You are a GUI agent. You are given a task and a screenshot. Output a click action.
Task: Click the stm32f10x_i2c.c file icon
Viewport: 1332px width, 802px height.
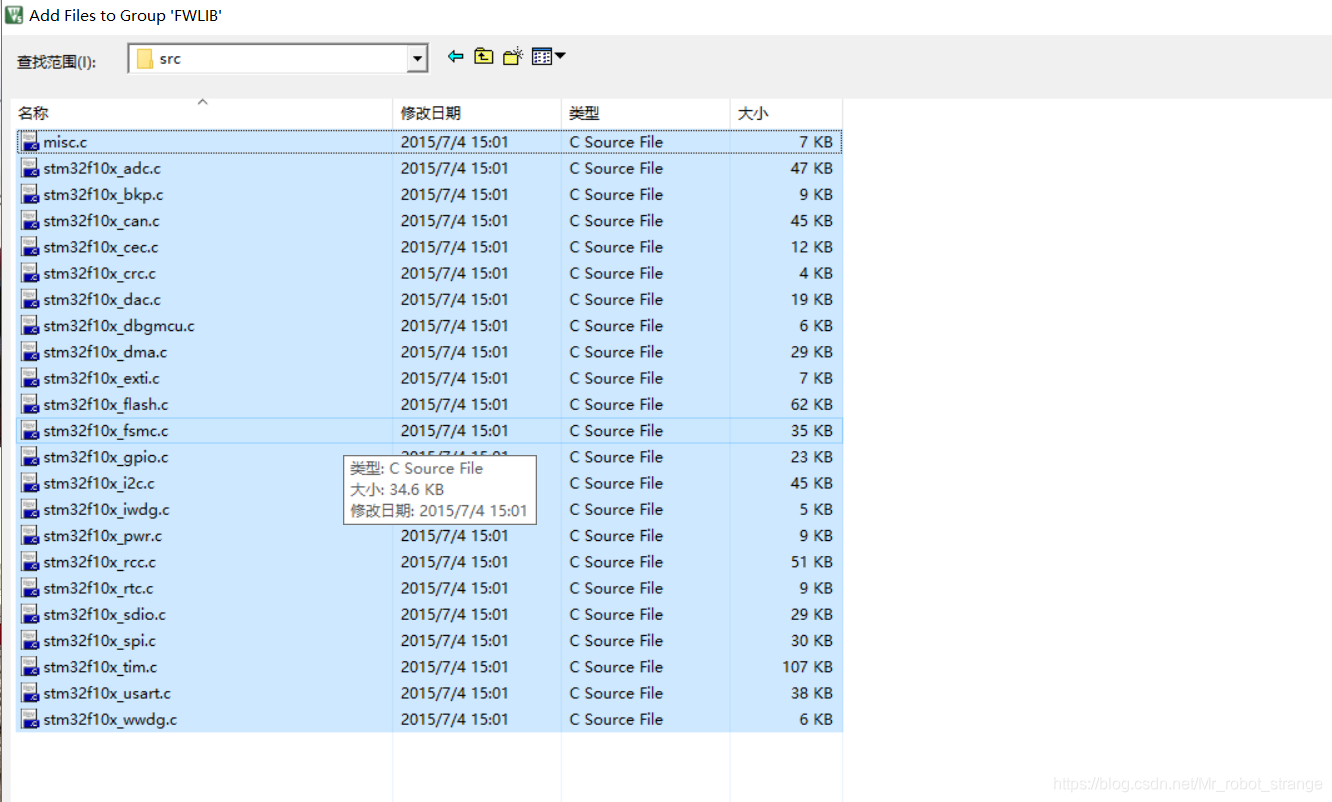click(x=30, y=483)
